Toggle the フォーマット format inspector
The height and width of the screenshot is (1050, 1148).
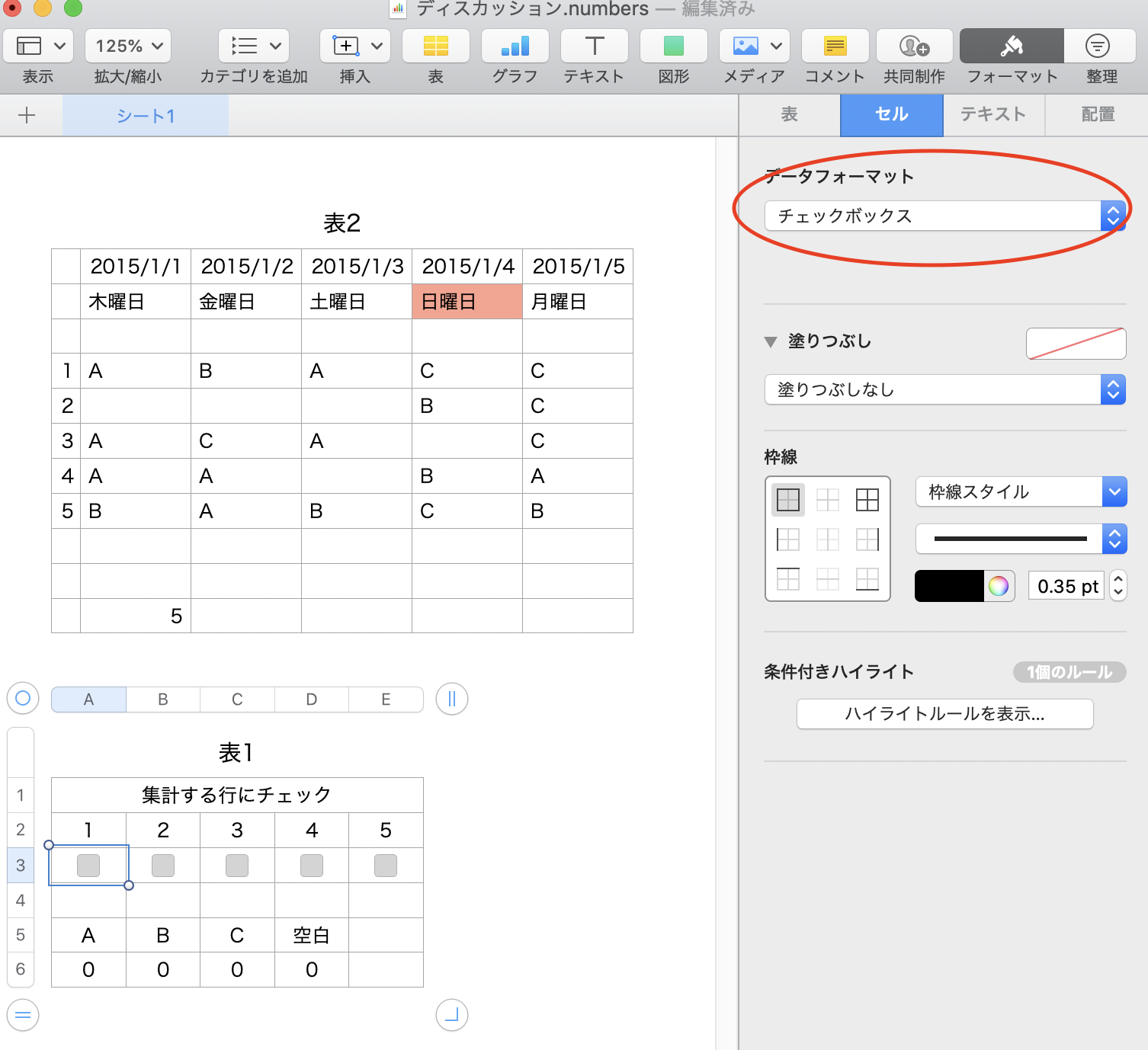(1011, 46)
